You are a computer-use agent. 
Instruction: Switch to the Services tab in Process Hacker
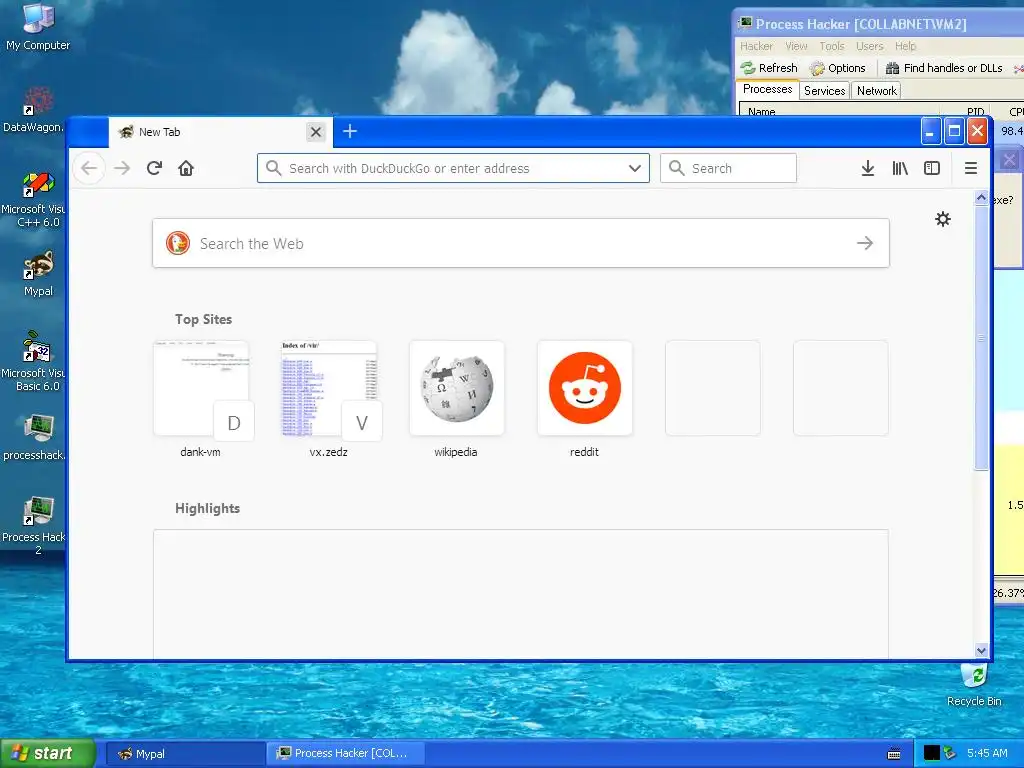[824, 91]
